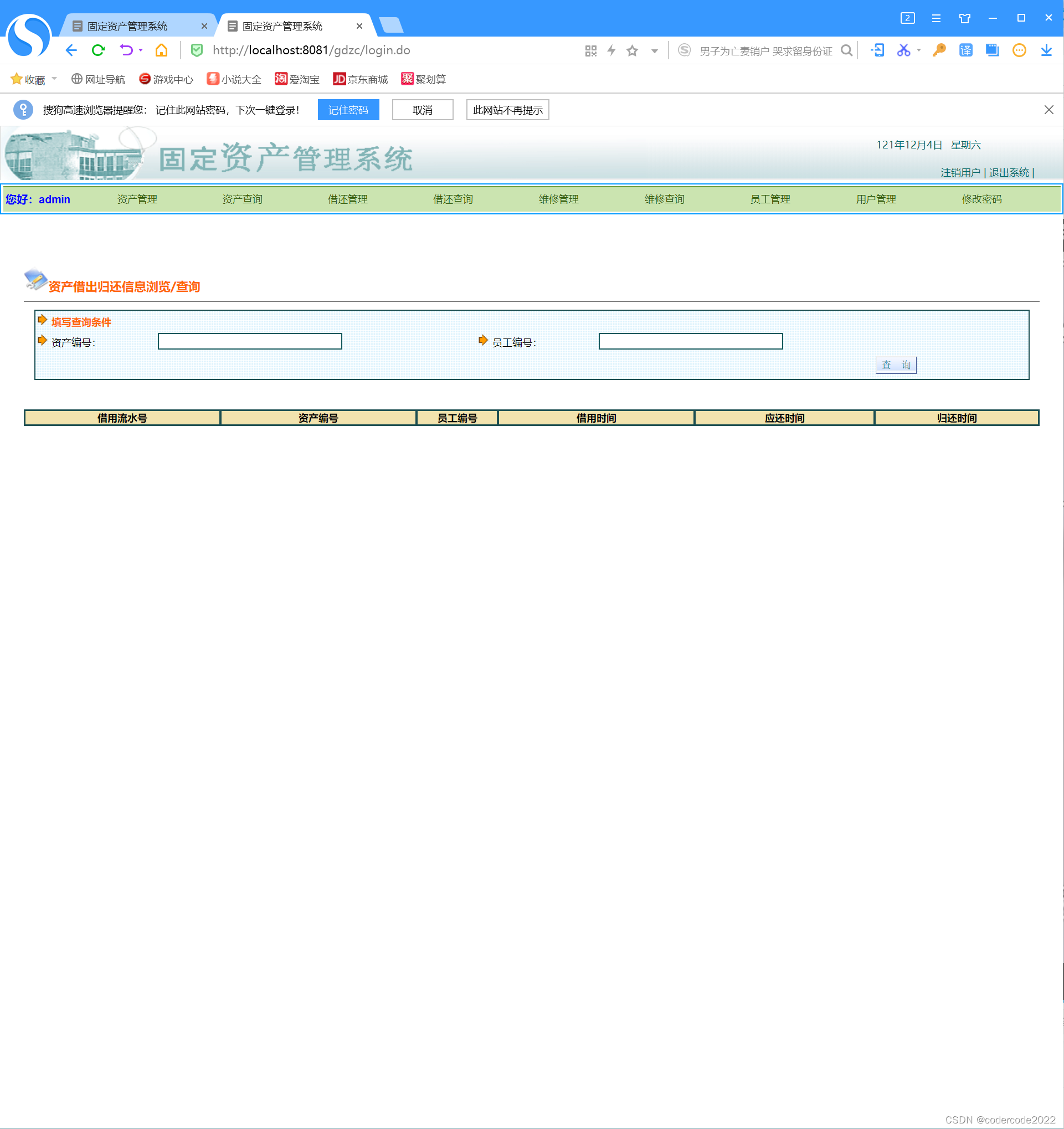The height and width of the screenshot is (1129, 1064).
Task: Open the undo-close dropdown arrow
Action: [x=141, y=50]
